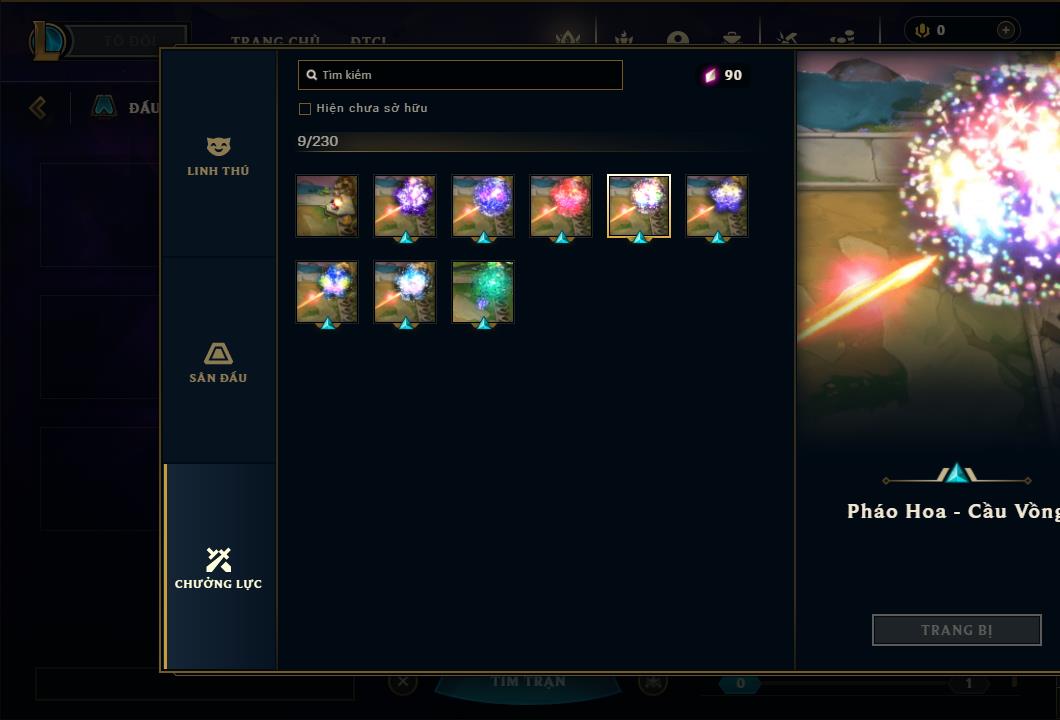Select the blue-yellow firework thumbnail in second row

pyautogui.click(x=327, y=292)
